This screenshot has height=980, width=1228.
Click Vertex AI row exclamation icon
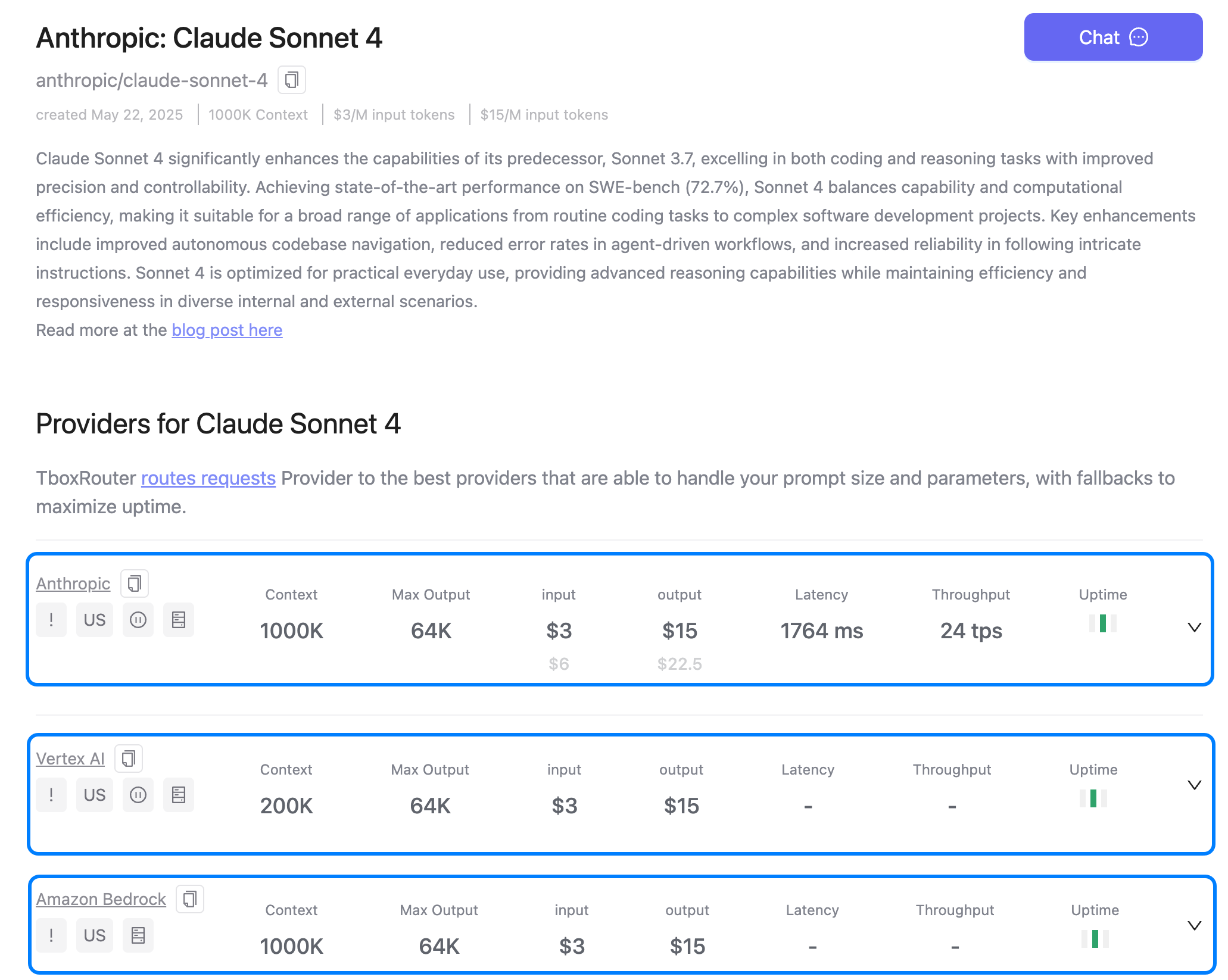point(51,795)
